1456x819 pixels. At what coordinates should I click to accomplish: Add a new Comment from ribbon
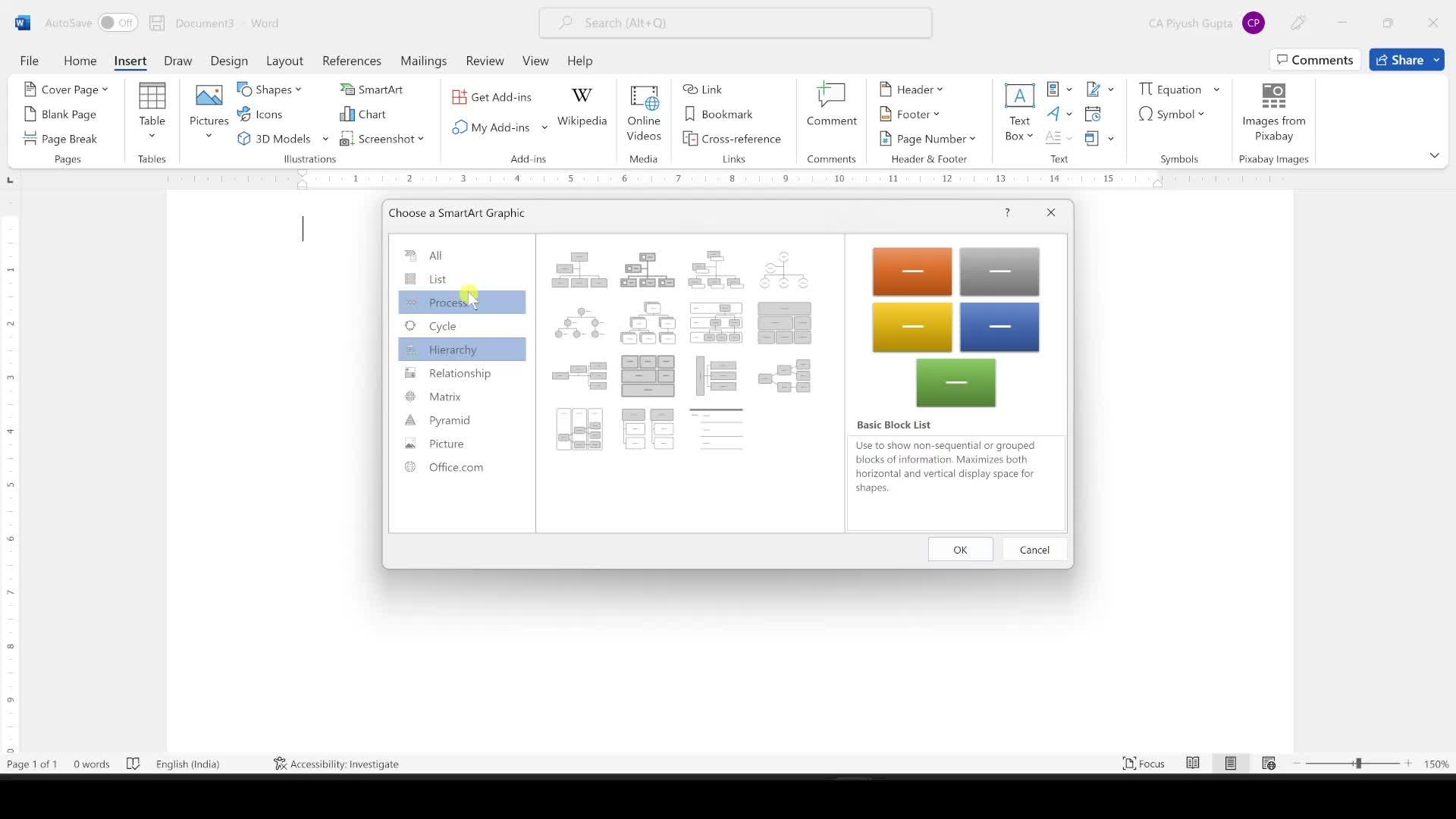(831, 106)
